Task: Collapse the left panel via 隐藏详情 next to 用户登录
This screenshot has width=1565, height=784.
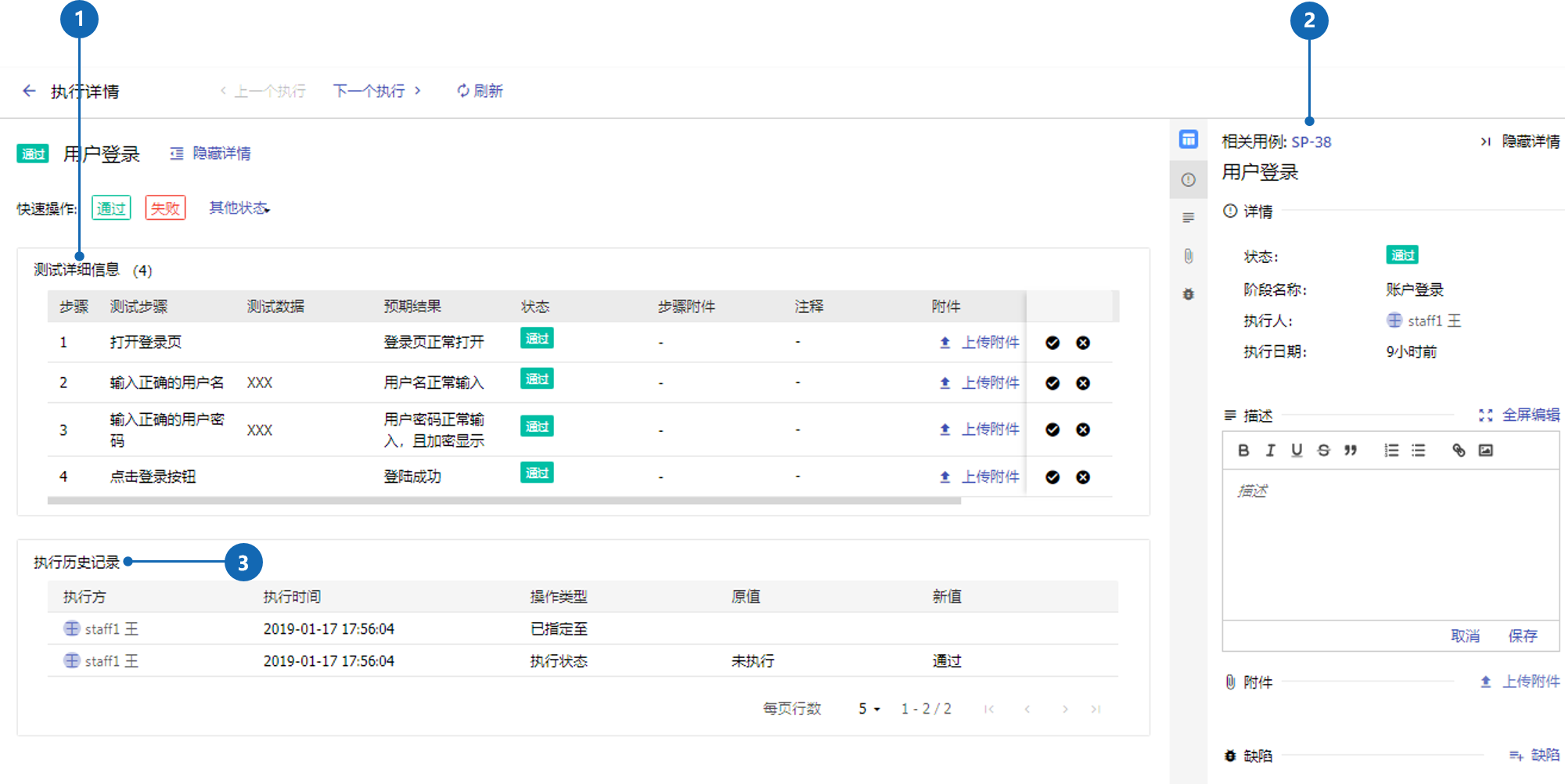Action: 211,153
